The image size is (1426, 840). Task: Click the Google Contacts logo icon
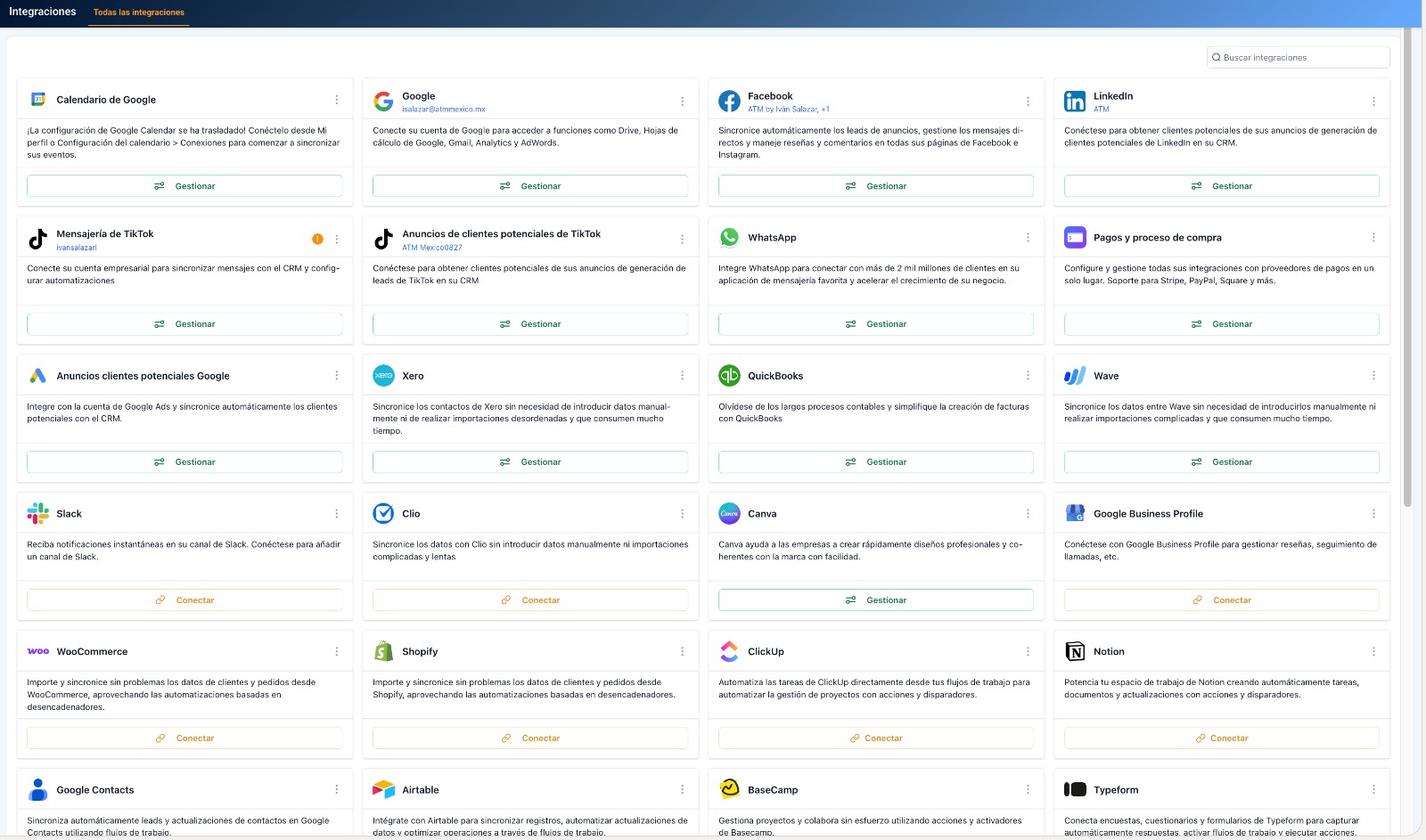(37, 789)
